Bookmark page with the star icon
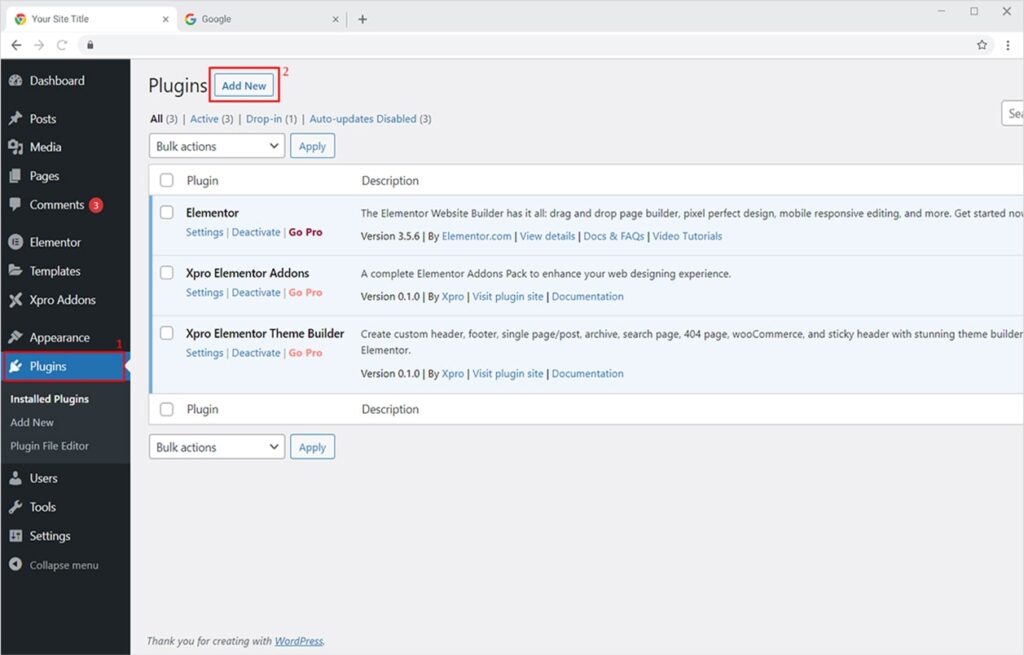 (982, 45)
